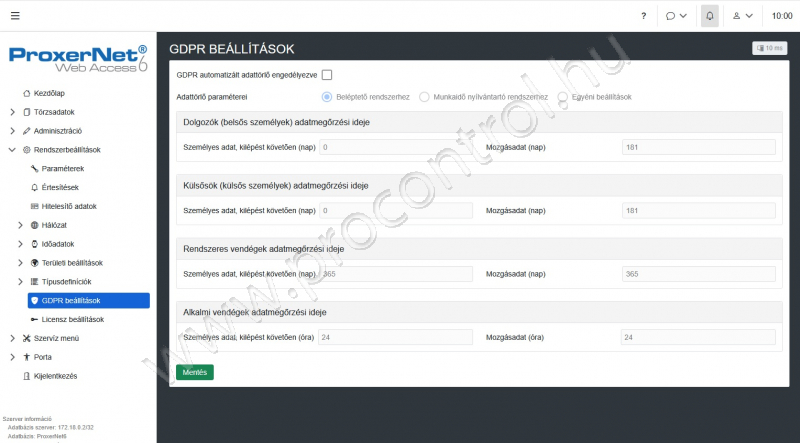
Task: Expand the Adminisztráció section
Action: pos(12,131)
